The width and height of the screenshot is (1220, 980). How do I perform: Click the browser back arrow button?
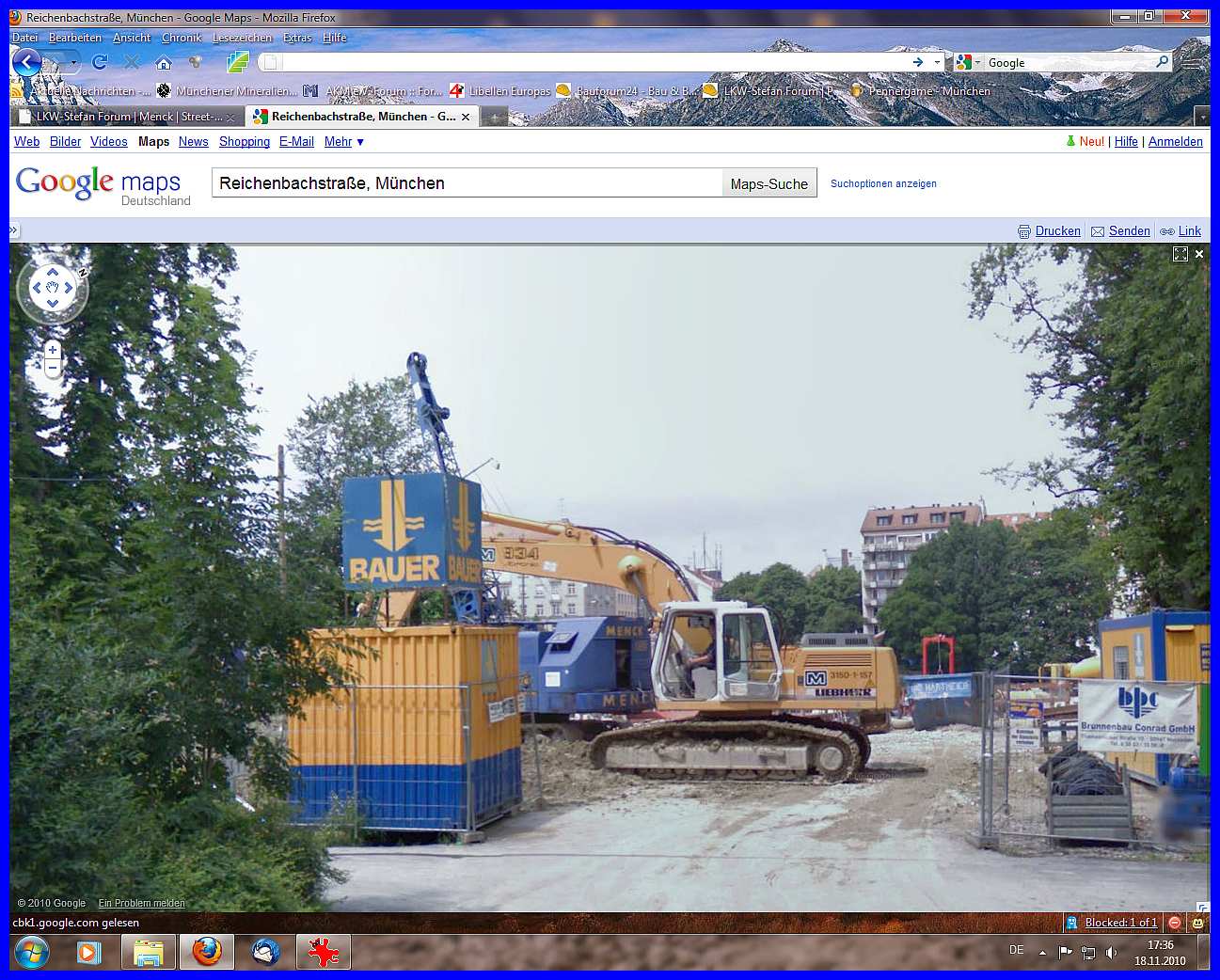[x=27, y=63]
